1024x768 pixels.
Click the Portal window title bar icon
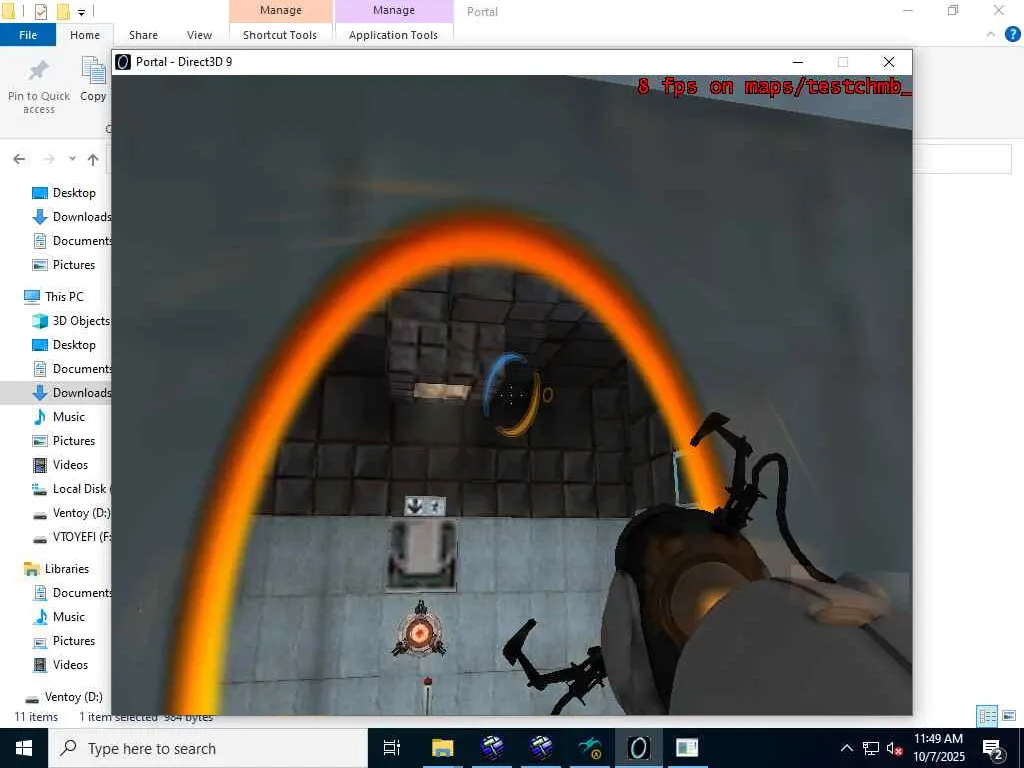[x=123, y=61]
